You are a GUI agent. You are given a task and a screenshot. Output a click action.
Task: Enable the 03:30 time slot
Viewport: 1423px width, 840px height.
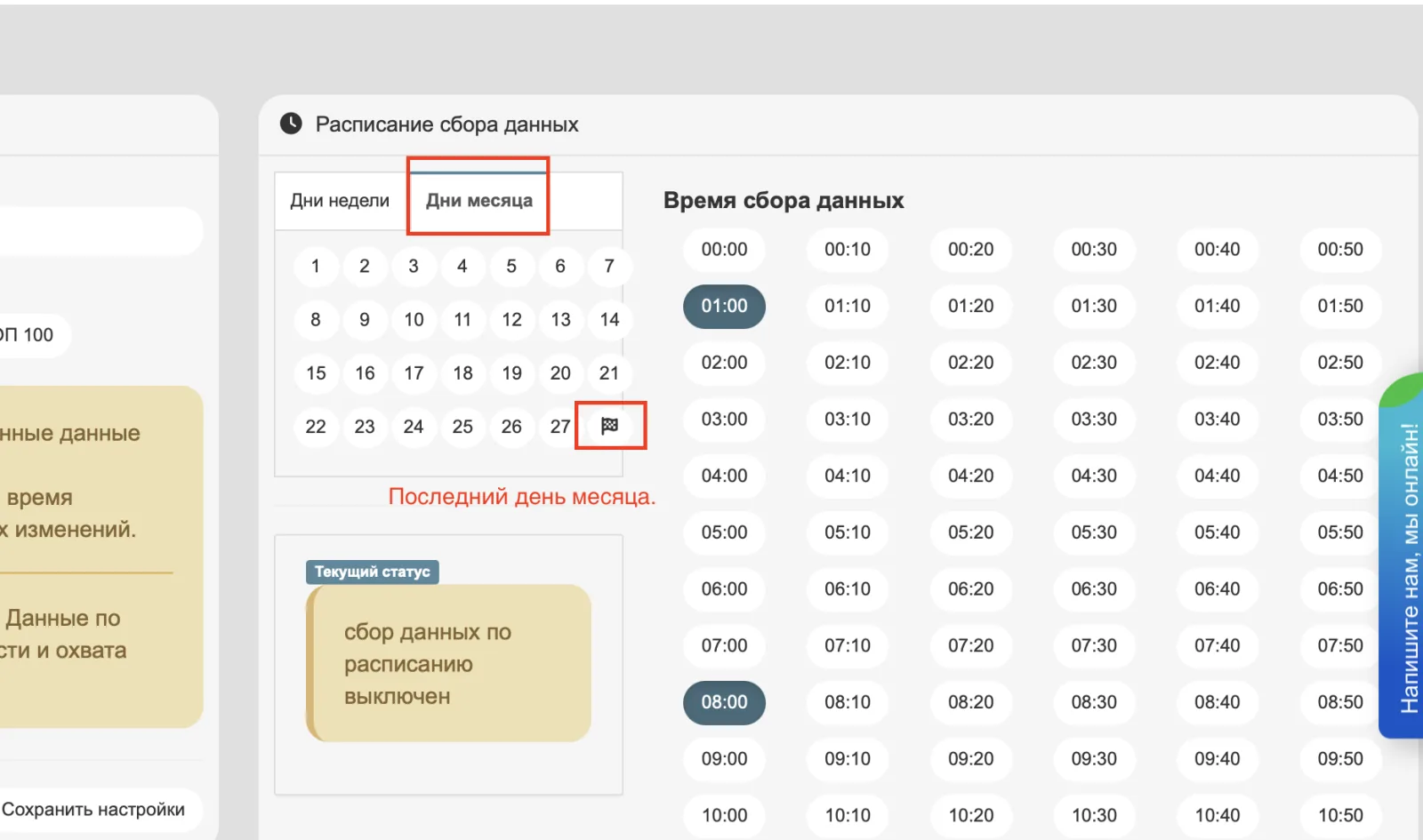(x=1094, y=420)
